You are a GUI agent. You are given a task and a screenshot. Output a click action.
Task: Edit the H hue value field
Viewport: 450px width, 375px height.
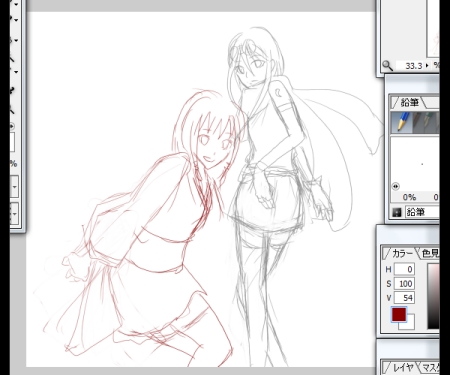[x=404, y=269]
